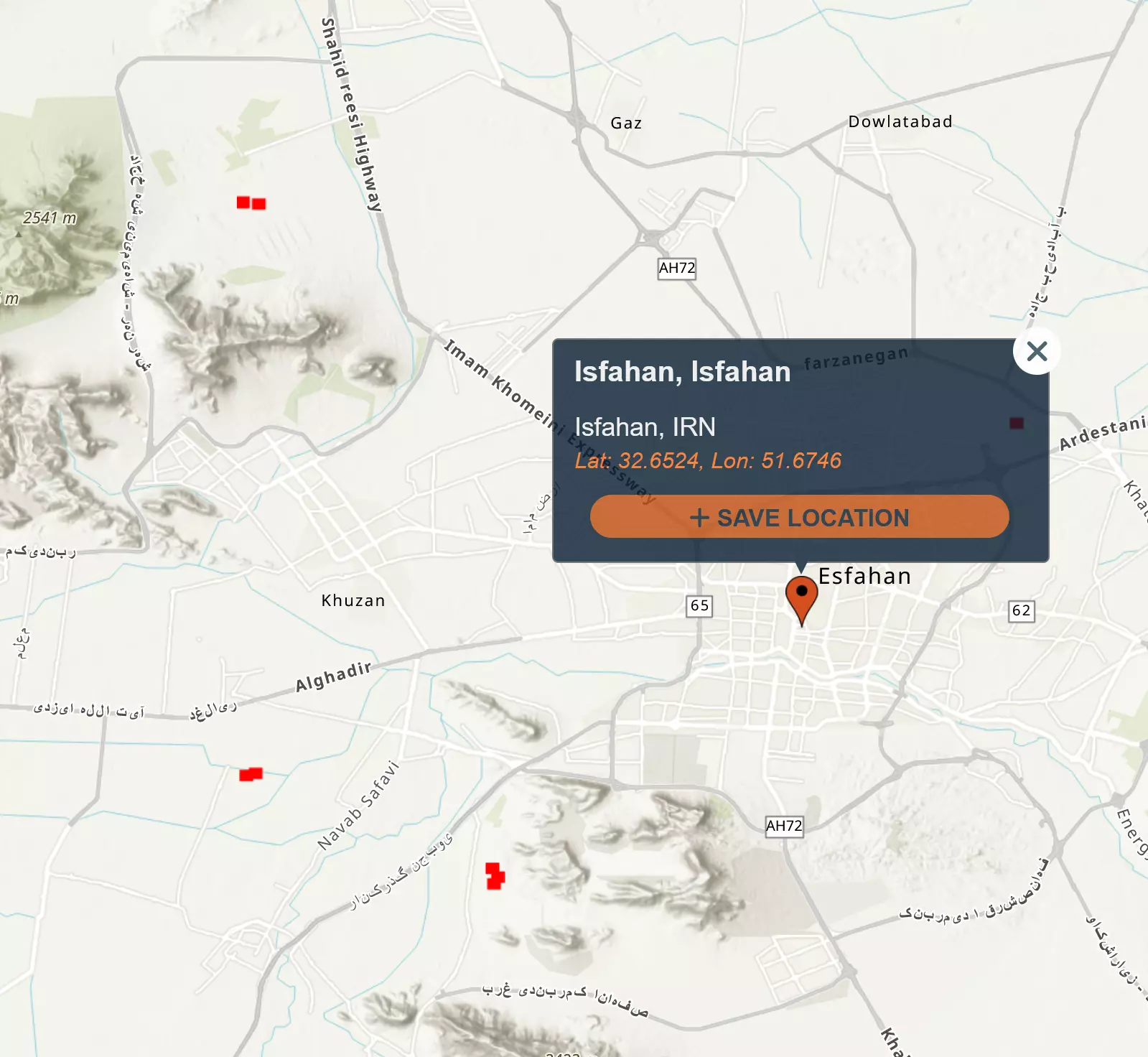The image size is (1148, 1057).
Task: Click the farzanegan label in popup header
Action: coord(857,358)
